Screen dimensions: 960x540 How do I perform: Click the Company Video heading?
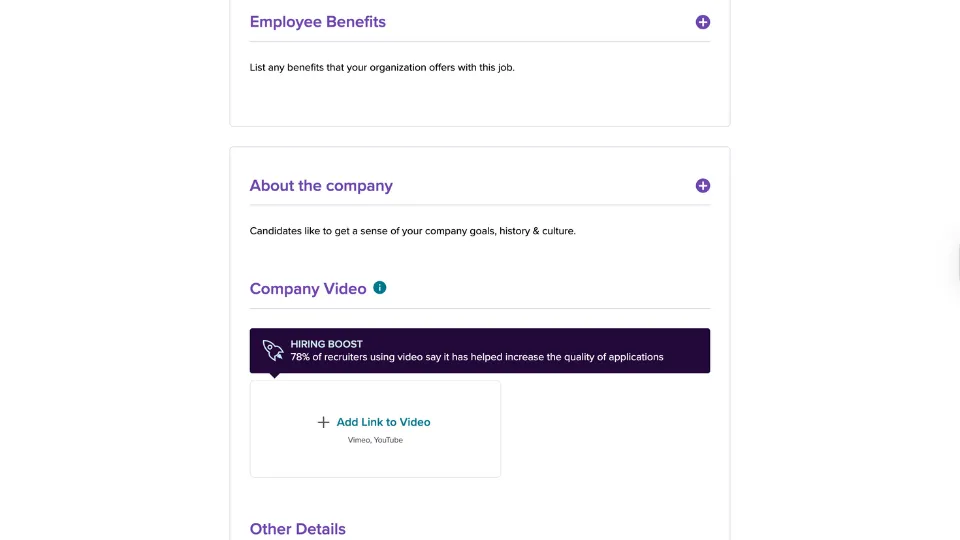point(308,289)
